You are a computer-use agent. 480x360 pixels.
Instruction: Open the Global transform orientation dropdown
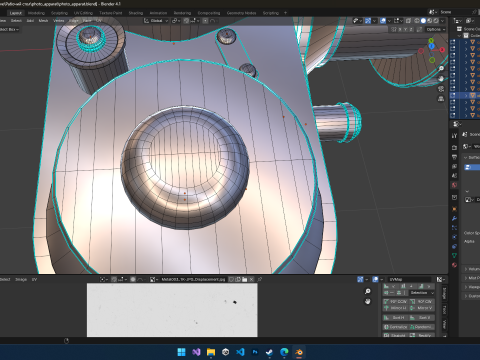tap(156, 21)
